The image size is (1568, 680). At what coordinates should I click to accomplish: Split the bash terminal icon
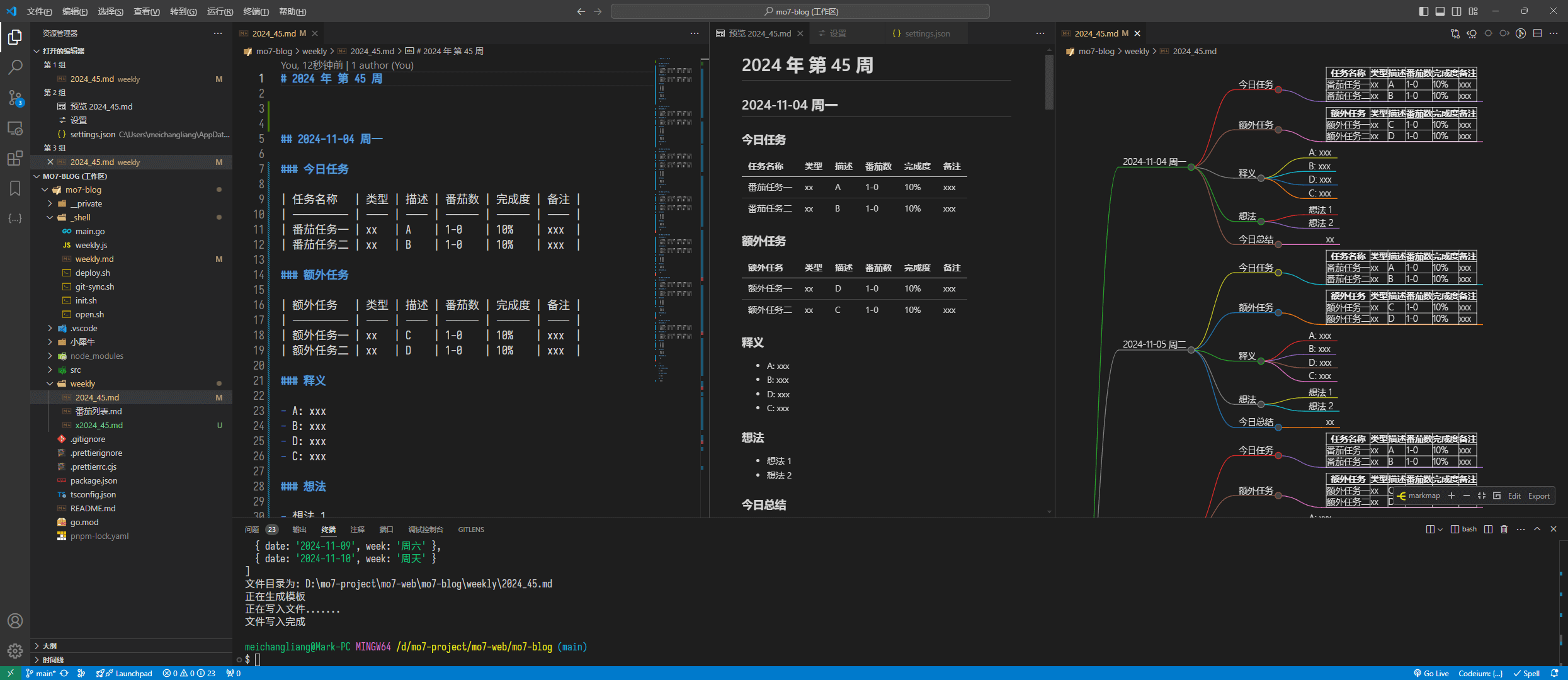point(1489,529)
